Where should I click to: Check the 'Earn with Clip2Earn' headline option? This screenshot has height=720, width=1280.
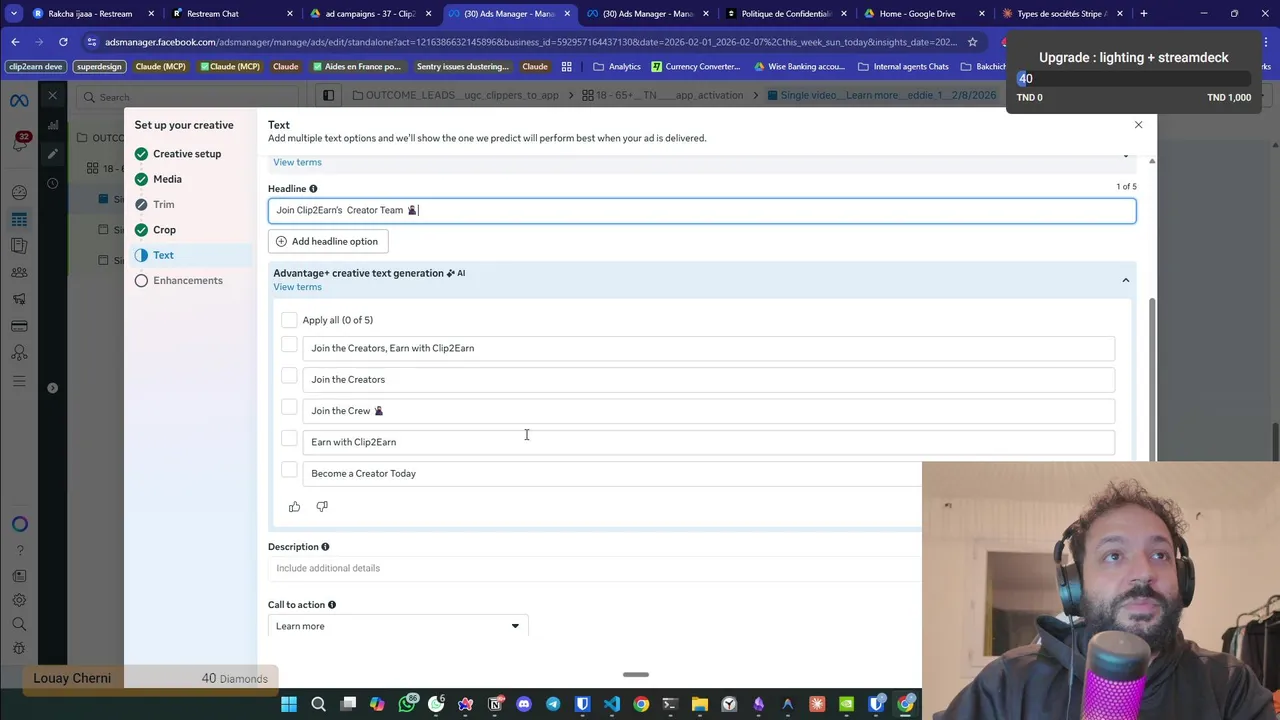289,438
